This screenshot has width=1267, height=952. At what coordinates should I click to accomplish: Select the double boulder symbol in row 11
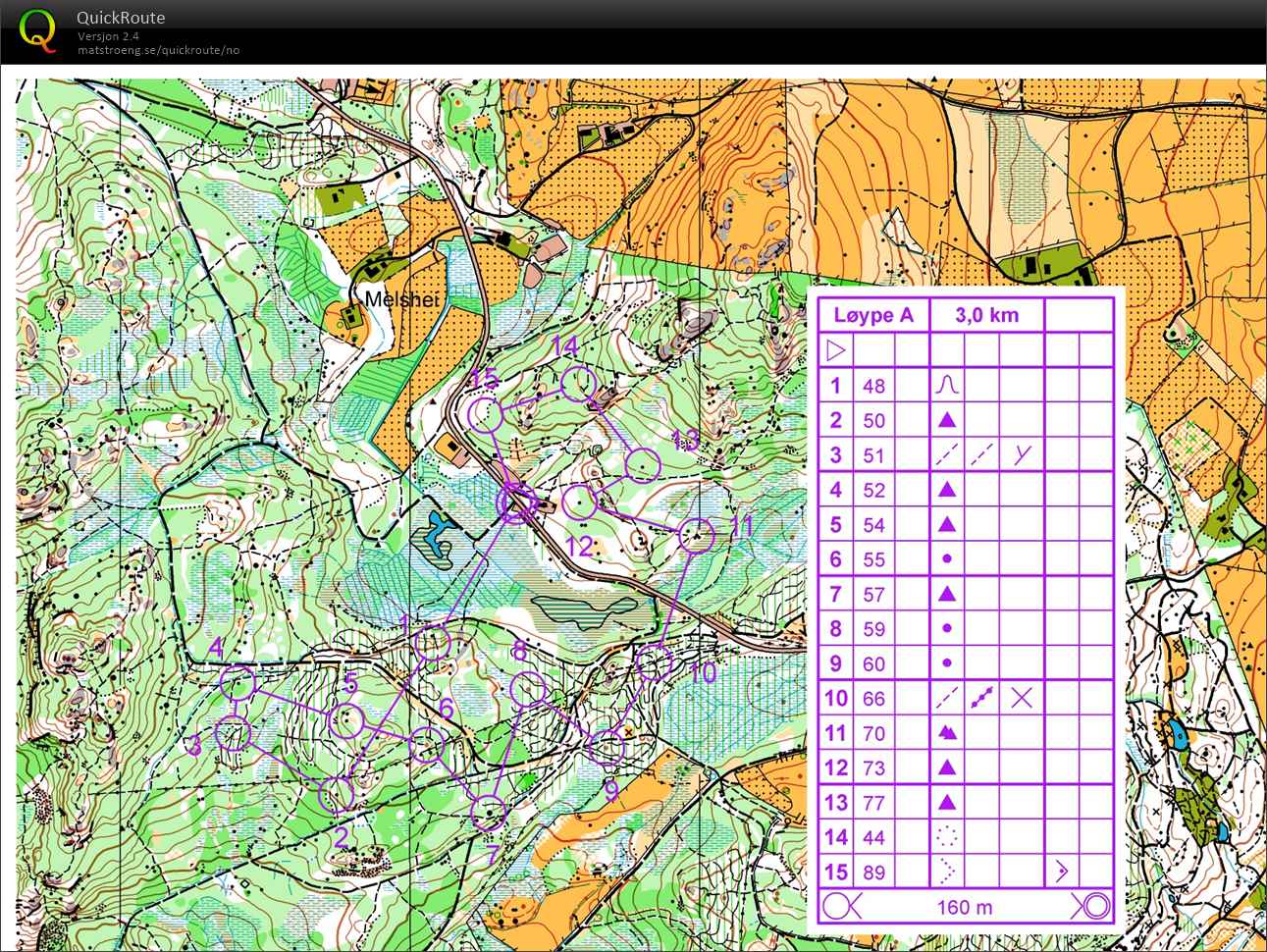coord(946,733)
